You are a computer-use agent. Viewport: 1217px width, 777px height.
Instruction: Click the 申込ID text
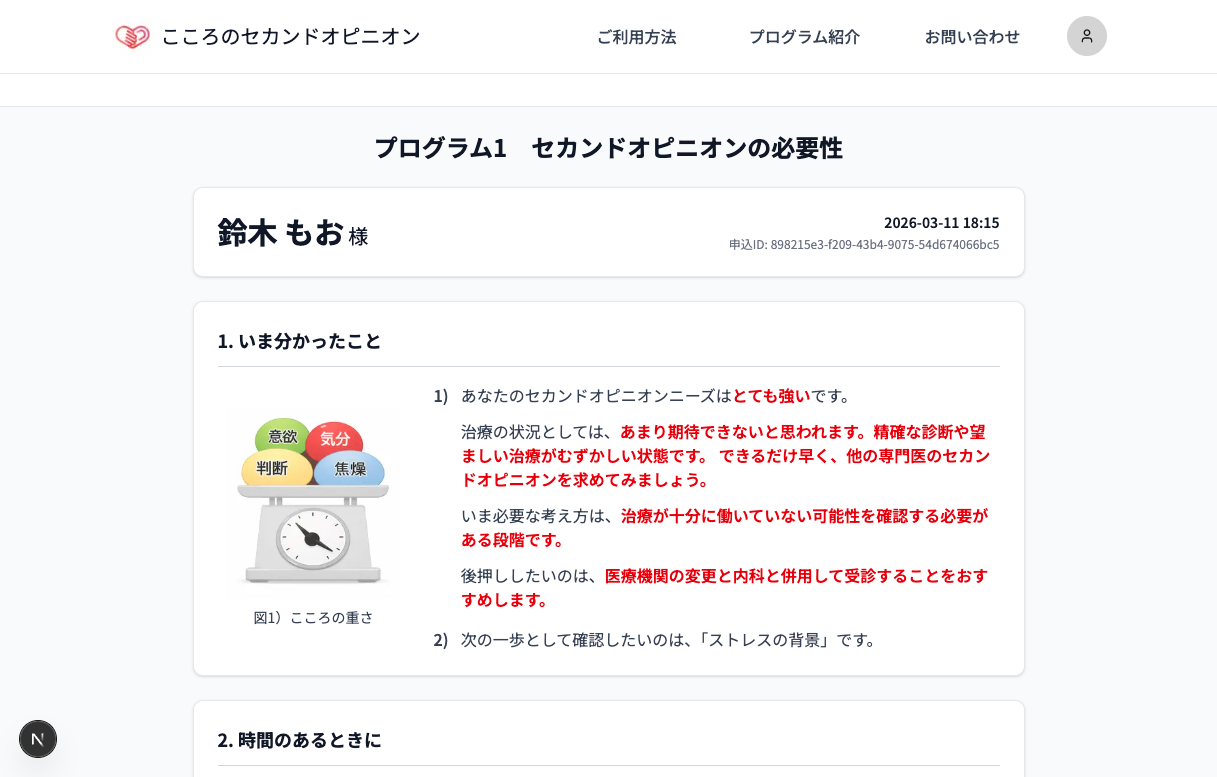point(863,245)
